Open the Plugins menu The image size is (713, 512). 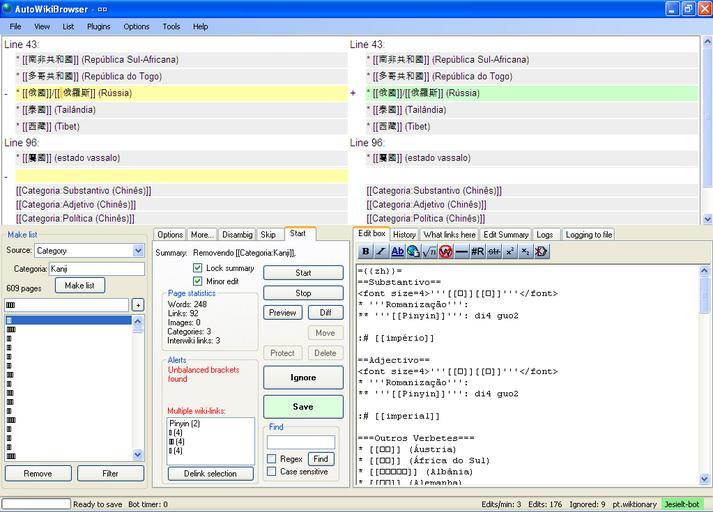coord(99,26)
